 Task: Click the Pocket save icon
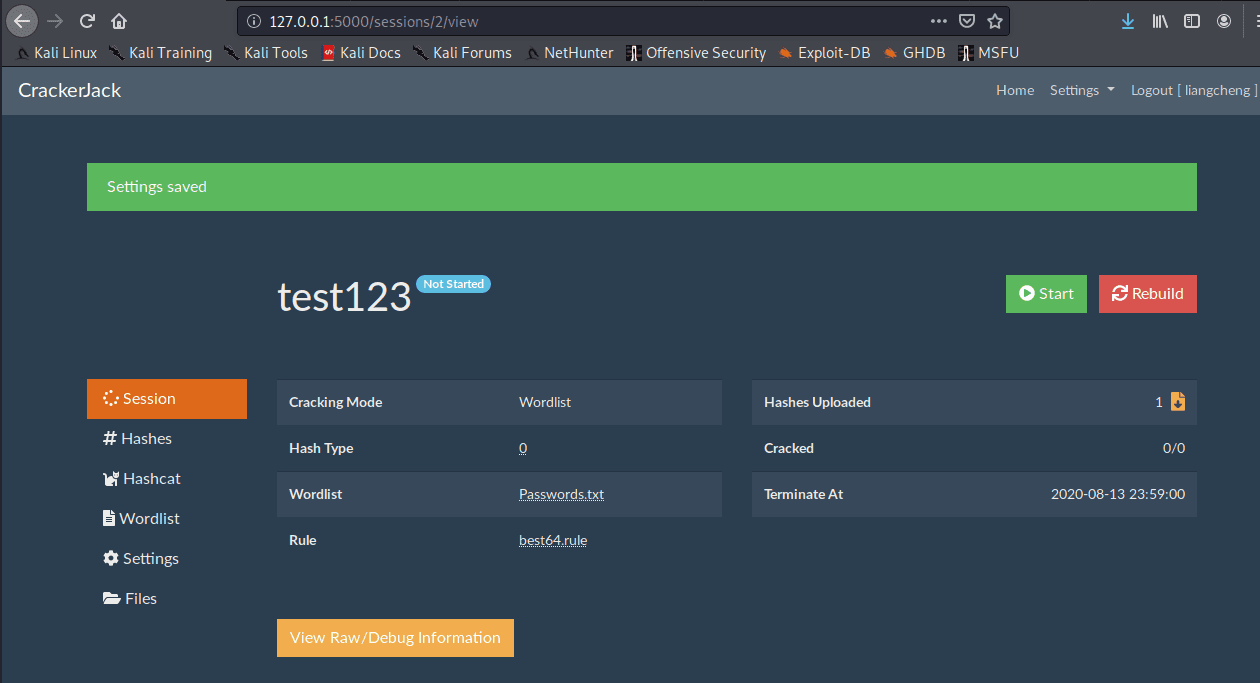click(x=966, y=21)
